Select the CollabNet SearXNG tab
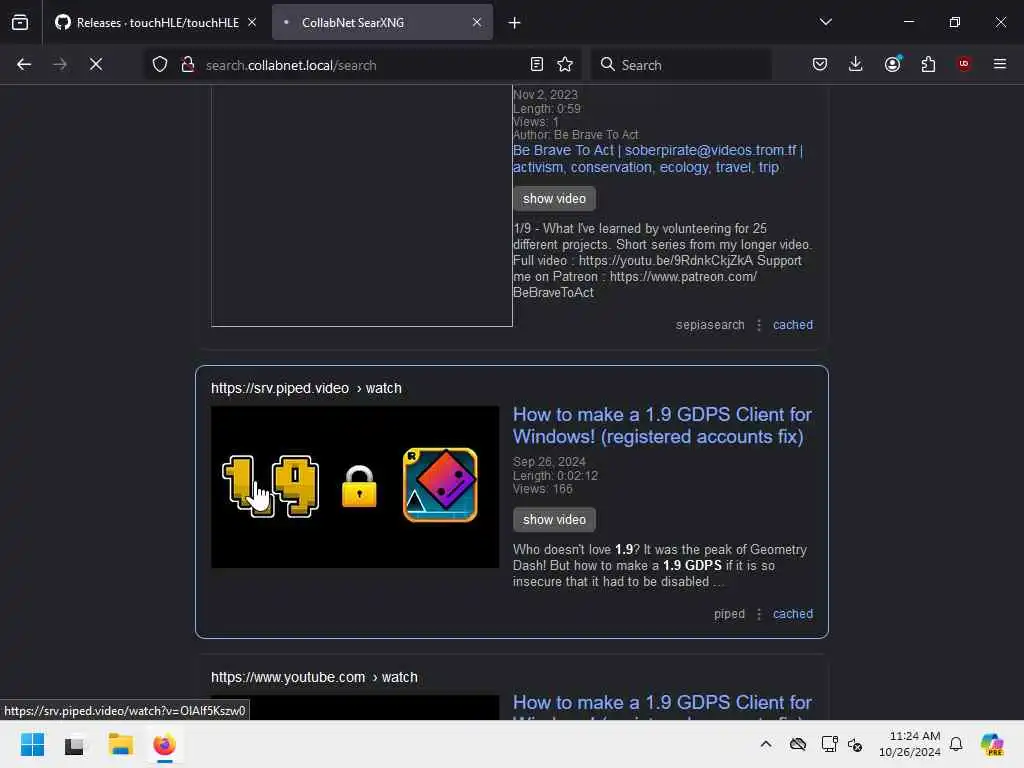1024x768 pixels. point(382,22)
